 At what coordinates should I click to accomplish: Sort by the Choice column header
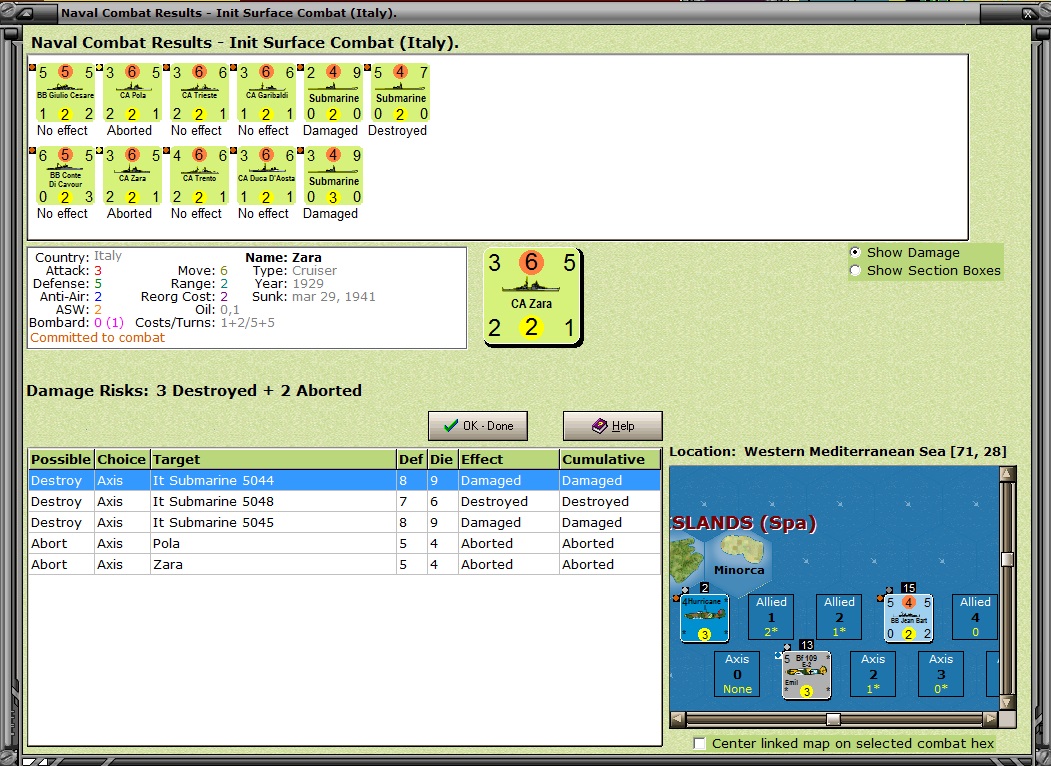point(122,459)
